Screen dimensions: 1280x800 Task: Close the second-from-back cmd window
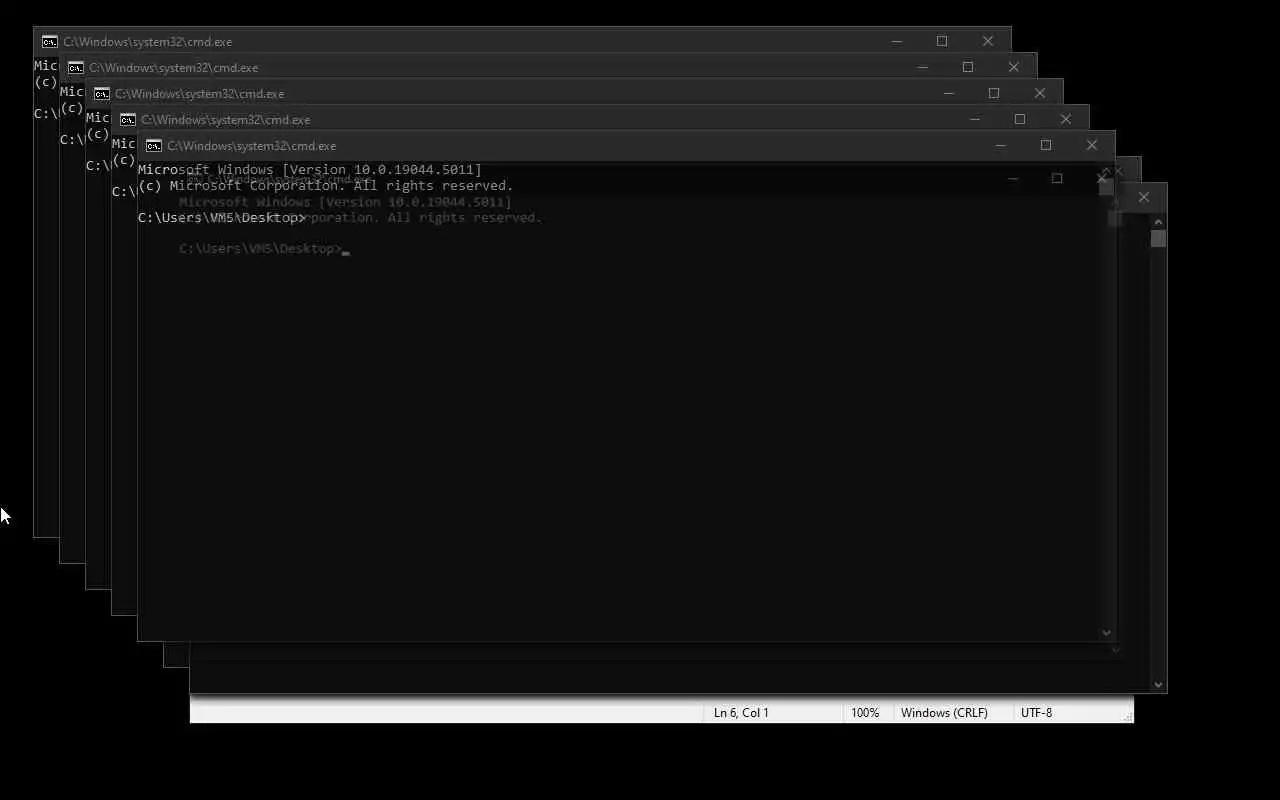(1014, 68)
